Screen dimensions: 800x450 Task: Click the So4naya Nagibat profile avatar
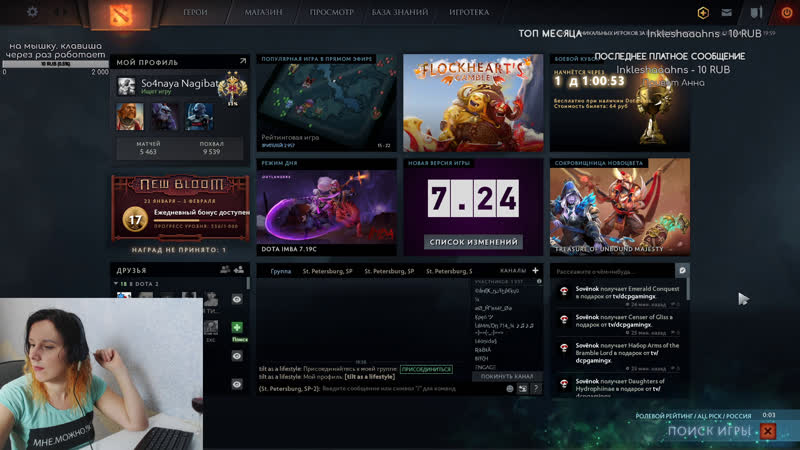[x=126, y=86]
